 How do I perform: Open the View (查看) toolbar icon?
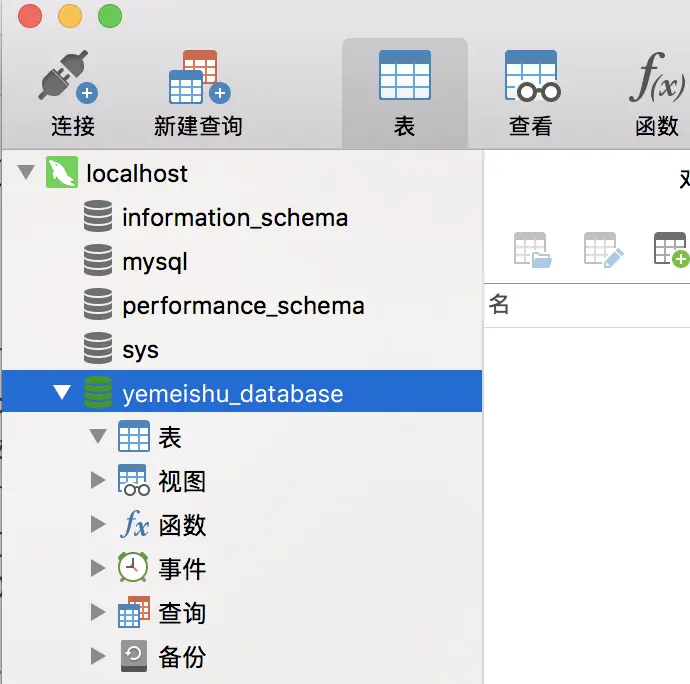coord(532,75)
